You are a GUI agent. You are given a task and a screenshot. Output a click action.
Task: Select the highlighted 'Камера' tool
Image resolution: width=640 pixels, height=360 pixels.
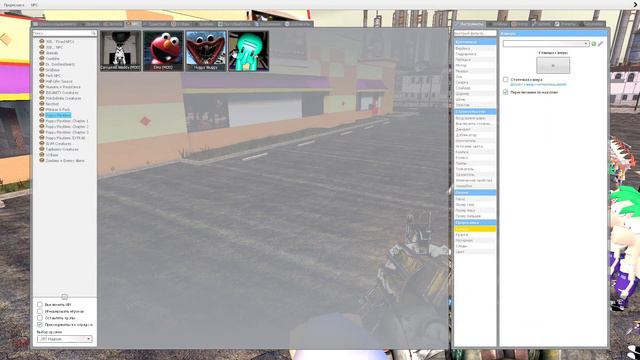coord(475,229)
